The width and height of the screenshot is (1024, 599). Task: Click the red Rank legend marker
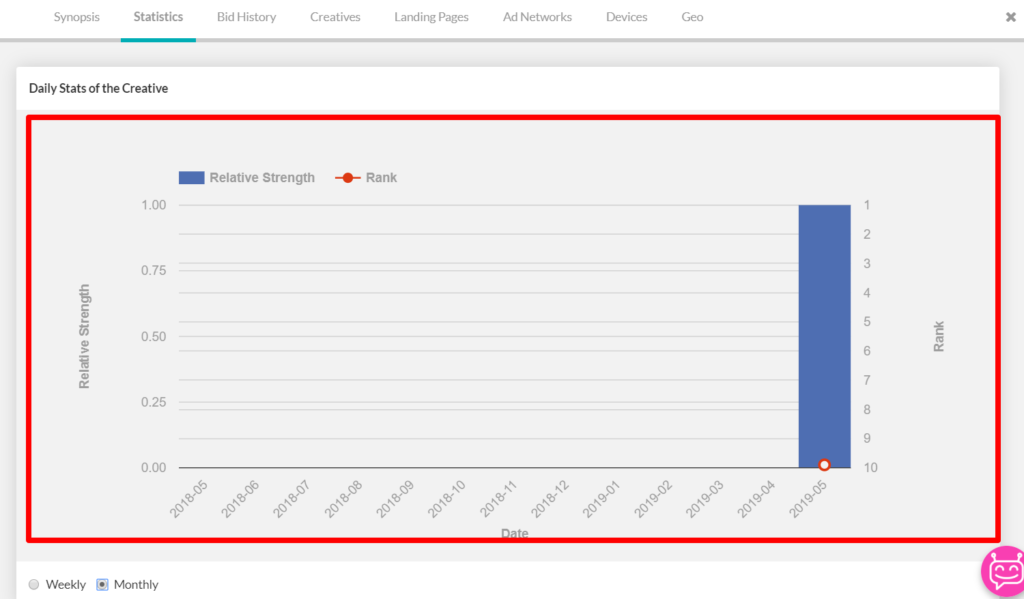tap(346, 178)
